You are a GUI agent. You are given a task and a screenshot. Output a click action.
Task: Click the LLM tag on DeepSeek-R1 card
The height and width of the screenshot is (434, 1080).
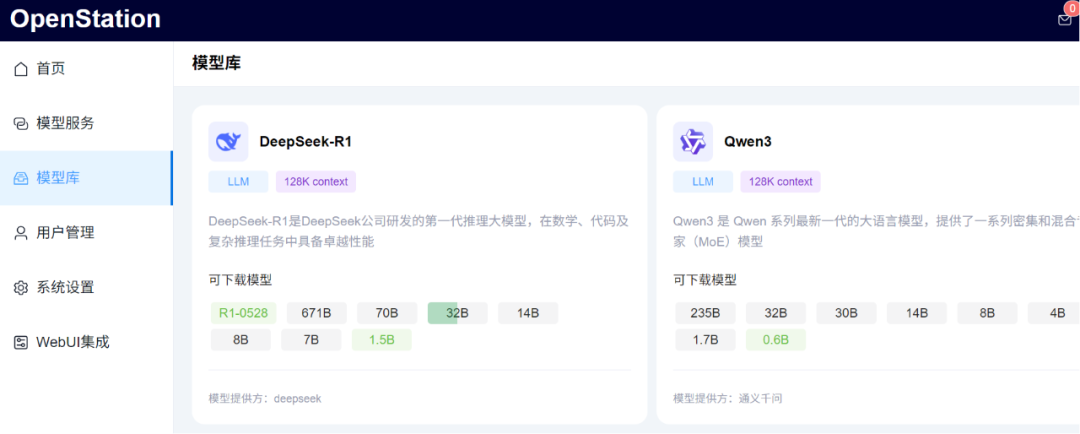click(238, 182)
